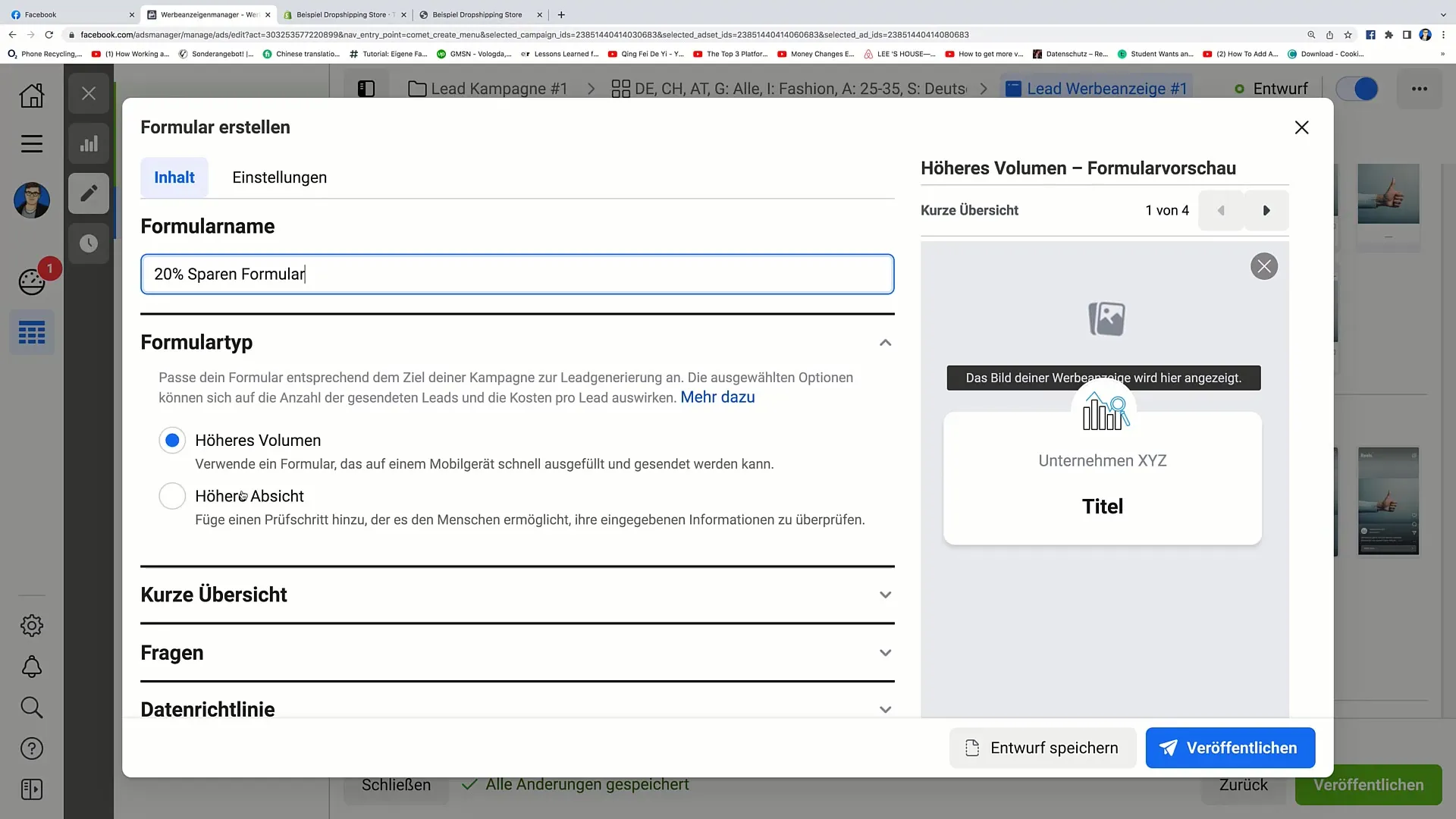Expand the Kurze Übersicht section
Image resolution: width=1456 pixels, height=819 pixels.
click(885, 595)
